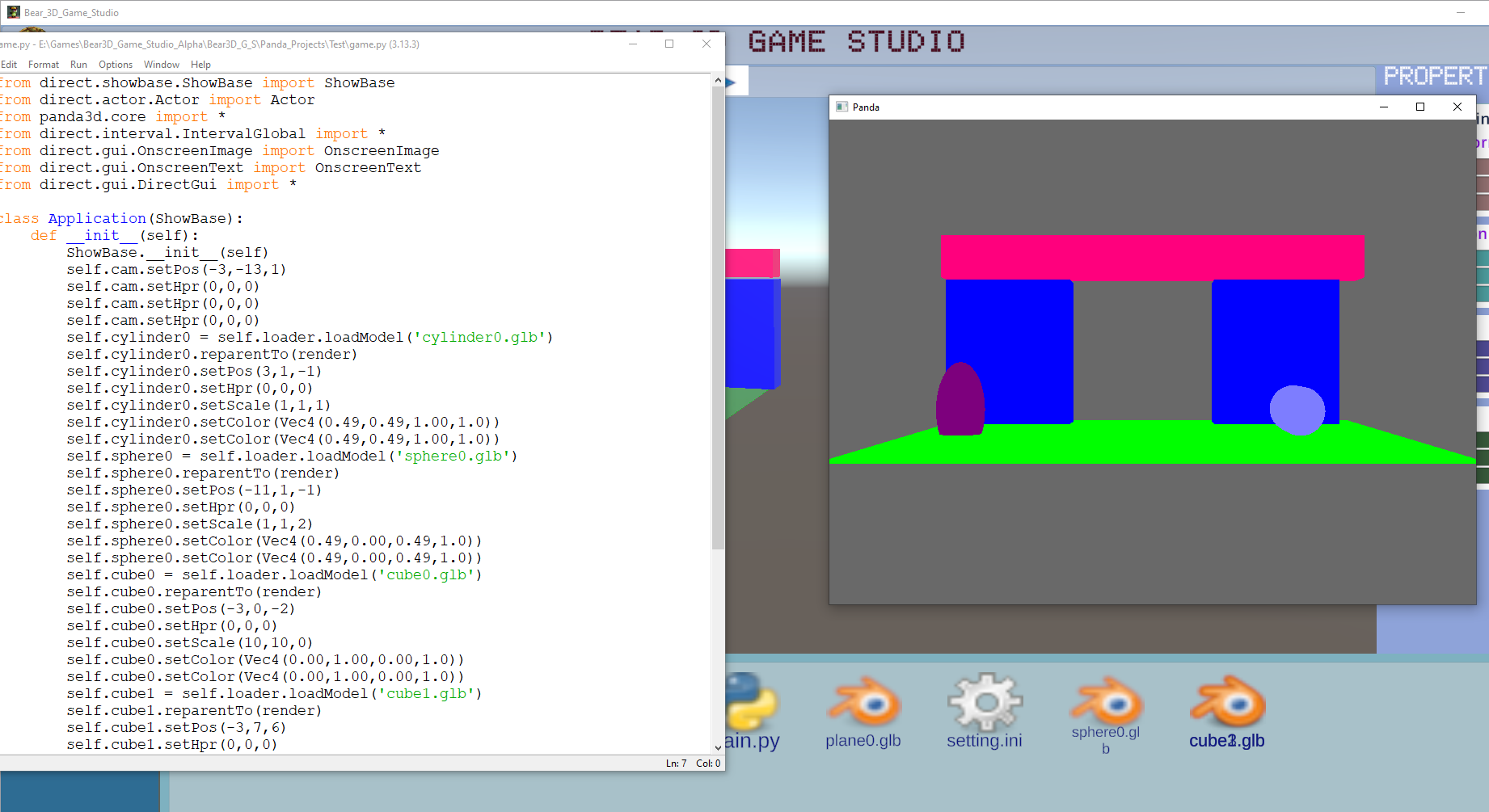Click the PROPERT panel header in Game Studio

pos(1435,76)
